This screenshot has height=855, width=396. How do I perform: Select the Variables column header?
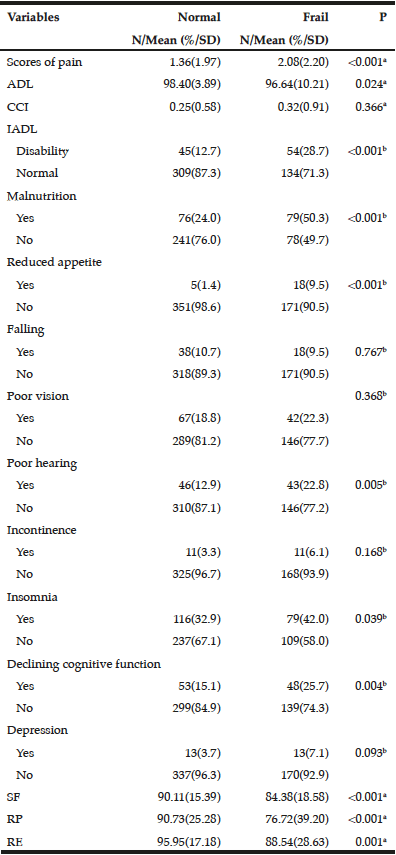33,17
